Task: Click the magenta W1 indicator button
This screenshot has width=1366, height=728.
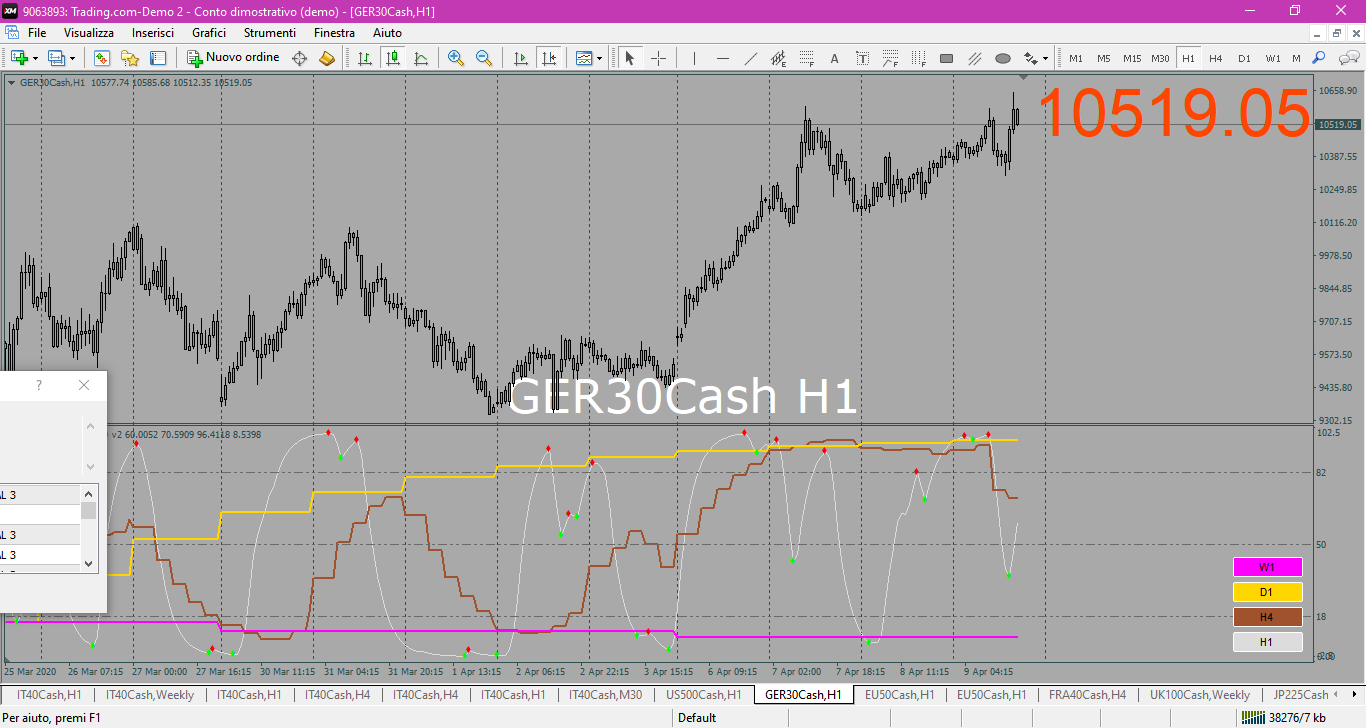Action: point(1267,567)
